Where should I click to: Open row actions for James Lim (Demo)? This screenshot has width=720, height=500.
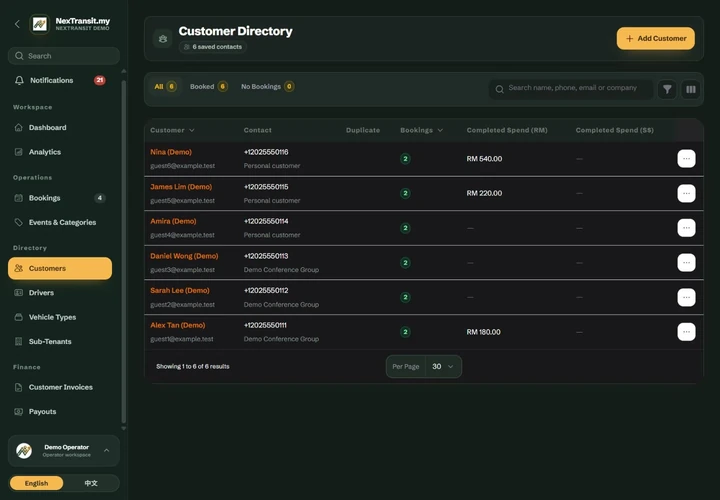pos(686,193)
